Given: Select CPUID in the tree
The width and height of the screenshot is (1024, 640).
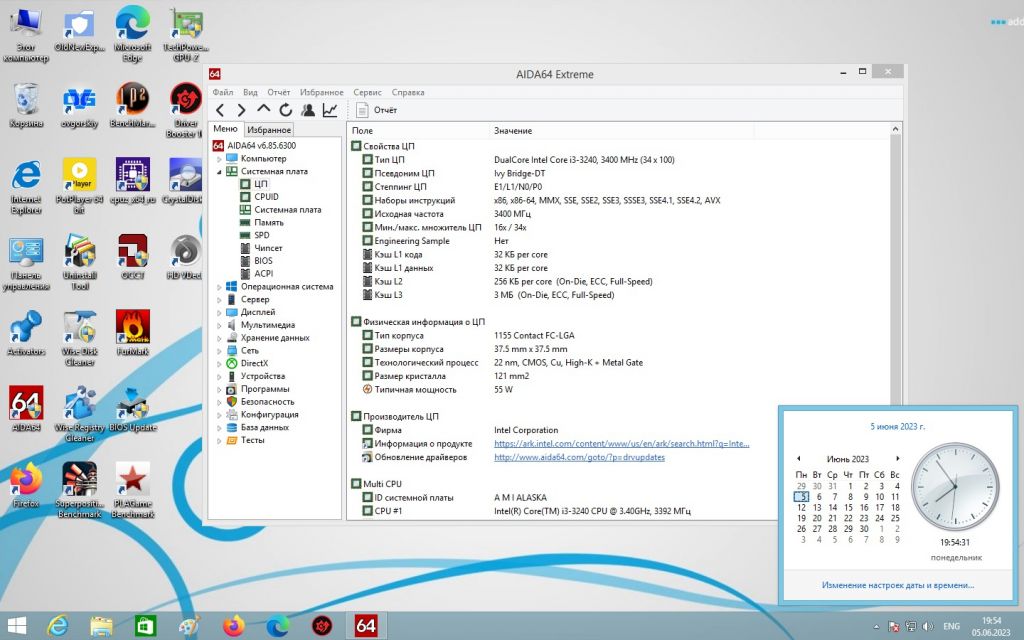Looking at the screenshot, I should (x=266, y=197).
